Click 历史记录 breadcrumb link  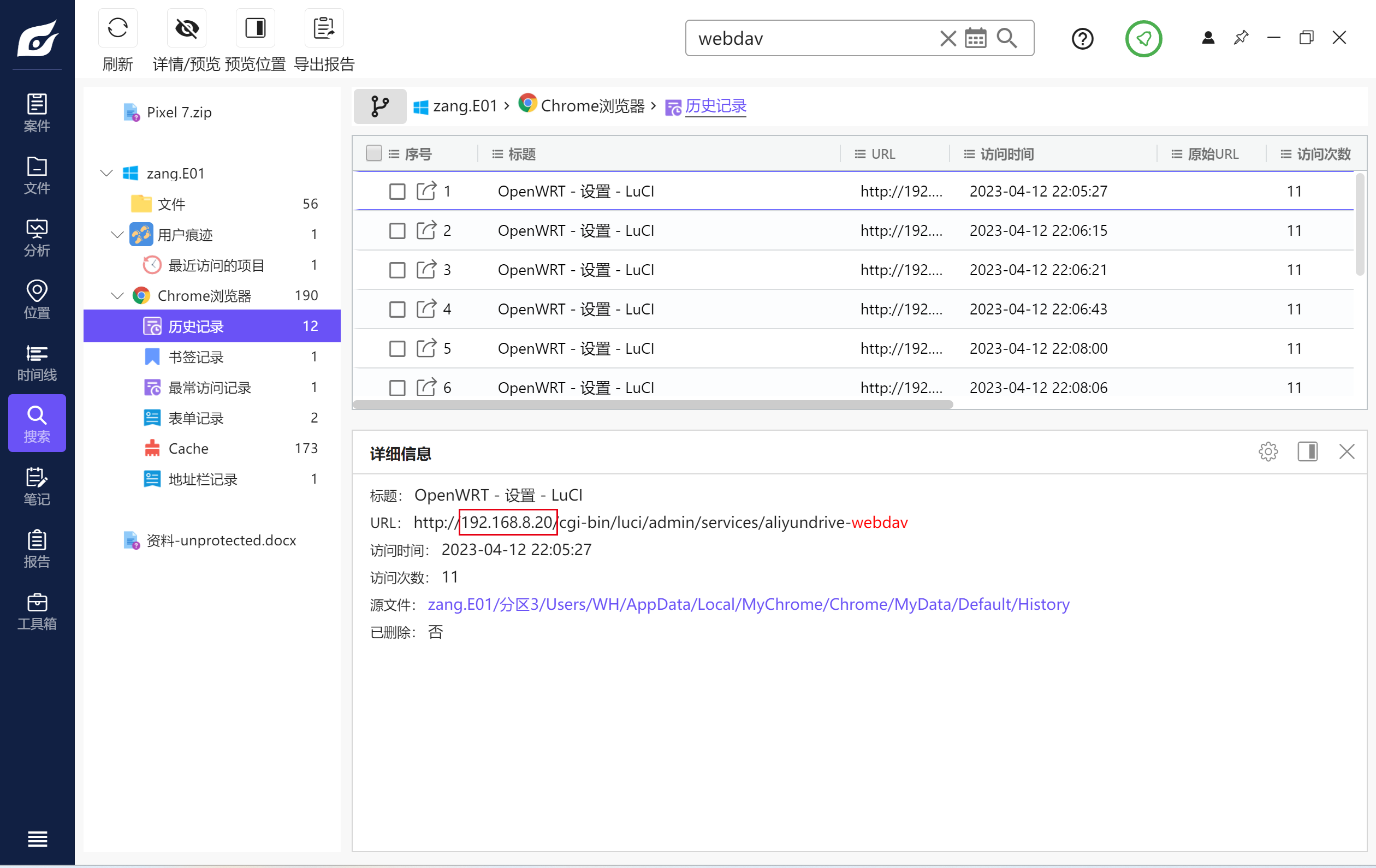coord(715,106)
